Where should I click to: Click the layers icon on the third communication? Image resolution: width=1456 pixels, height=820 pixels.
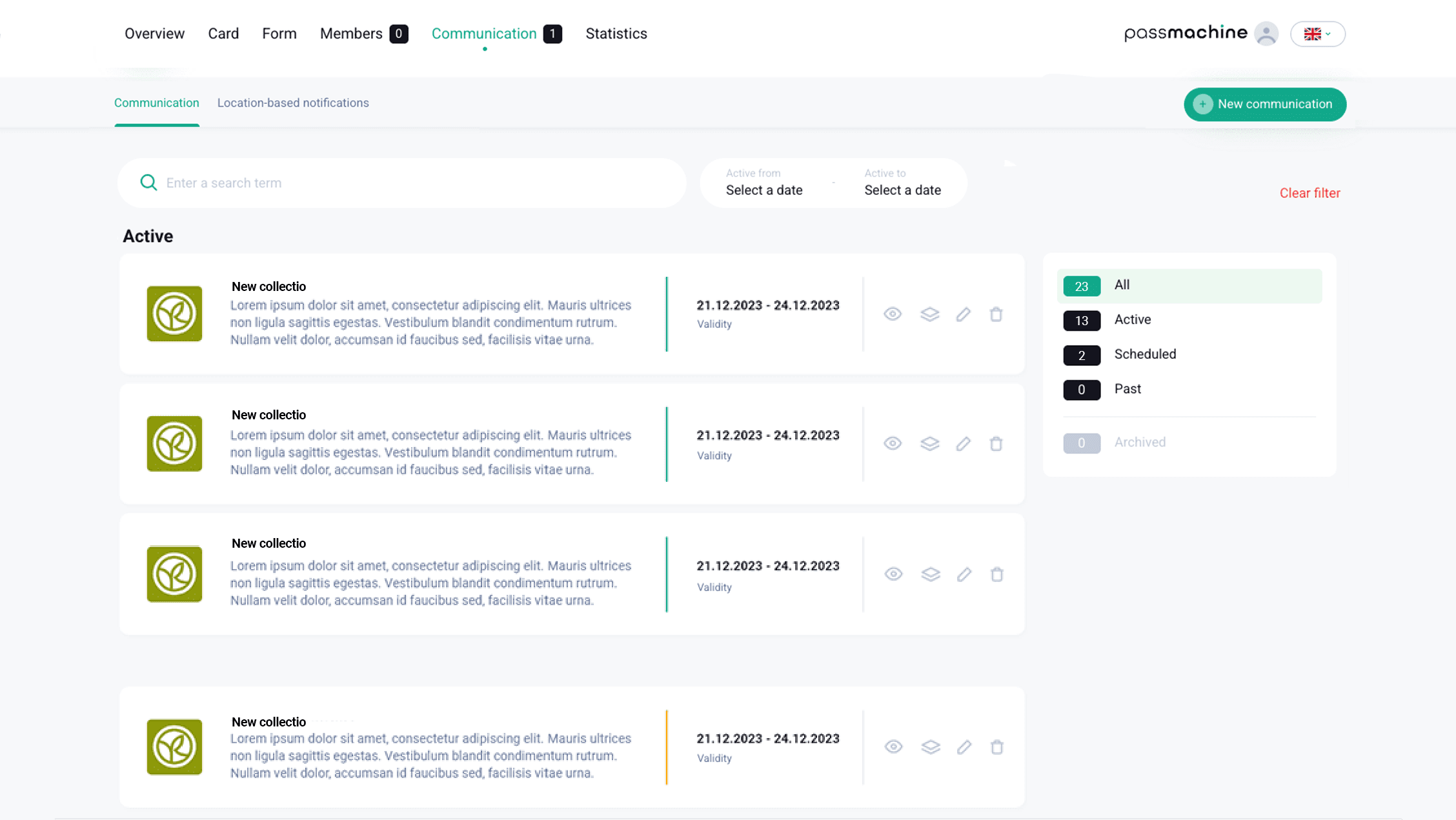tap(930, 574)
